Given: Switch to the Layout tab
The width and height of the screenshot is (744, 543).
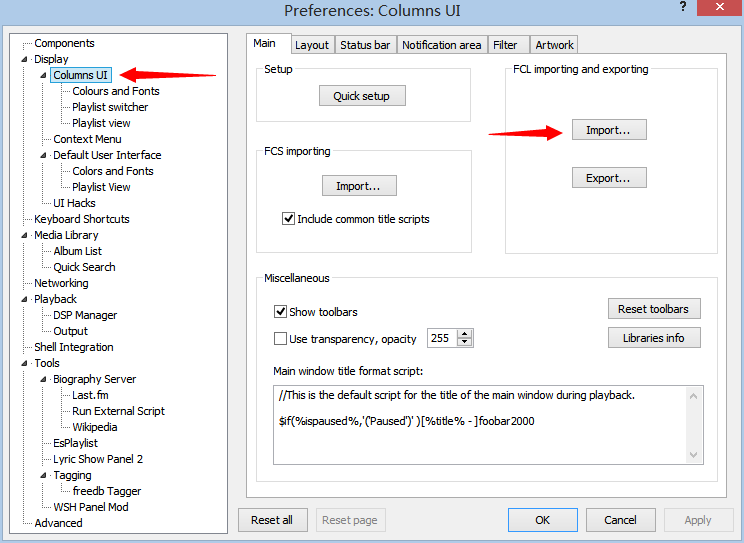Looking at the screenshot, I should 311,45.
